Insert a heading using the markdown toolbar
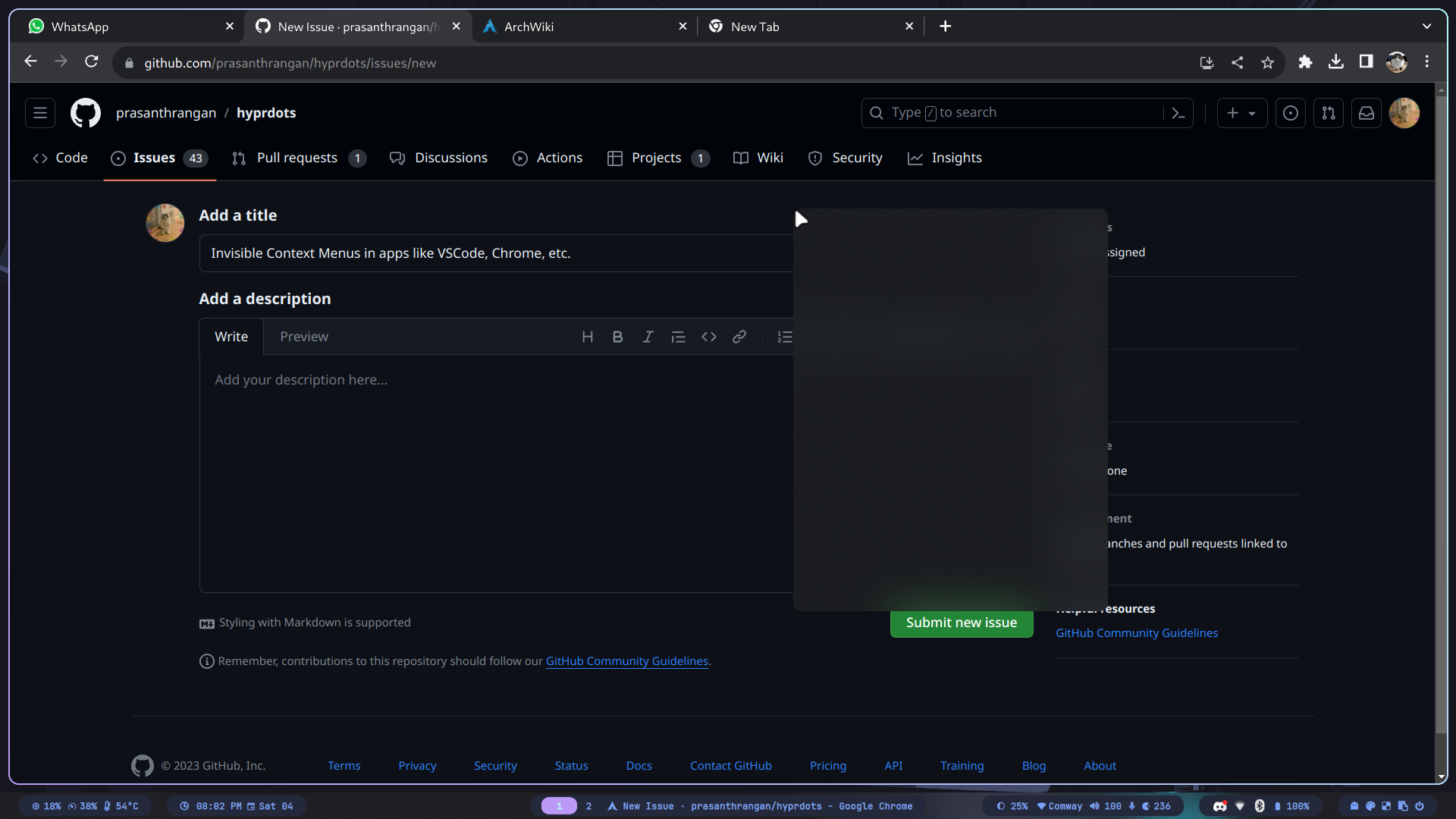This screenshot has width=1456, height=819. click(588, 337)
